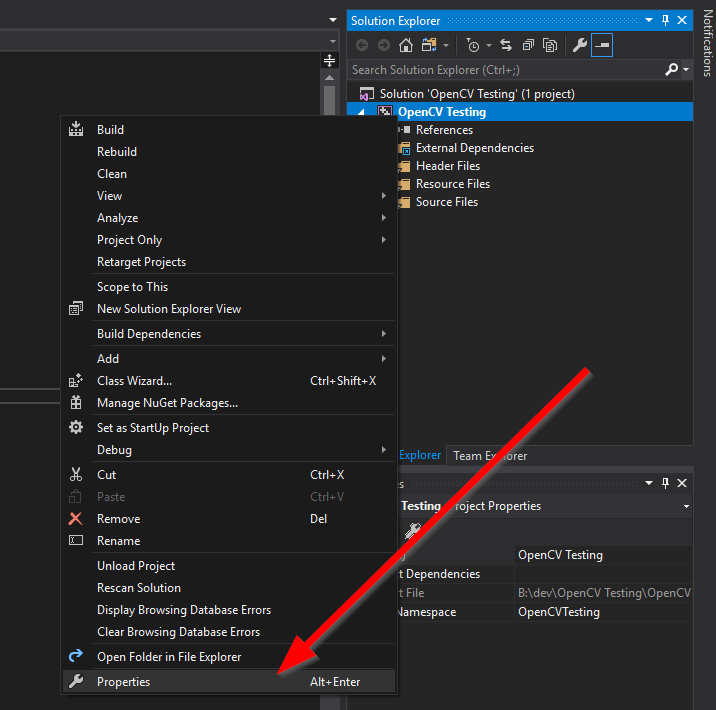716x710 pixels.
Task: Click the NuGet packages icon
Action: 76,402
